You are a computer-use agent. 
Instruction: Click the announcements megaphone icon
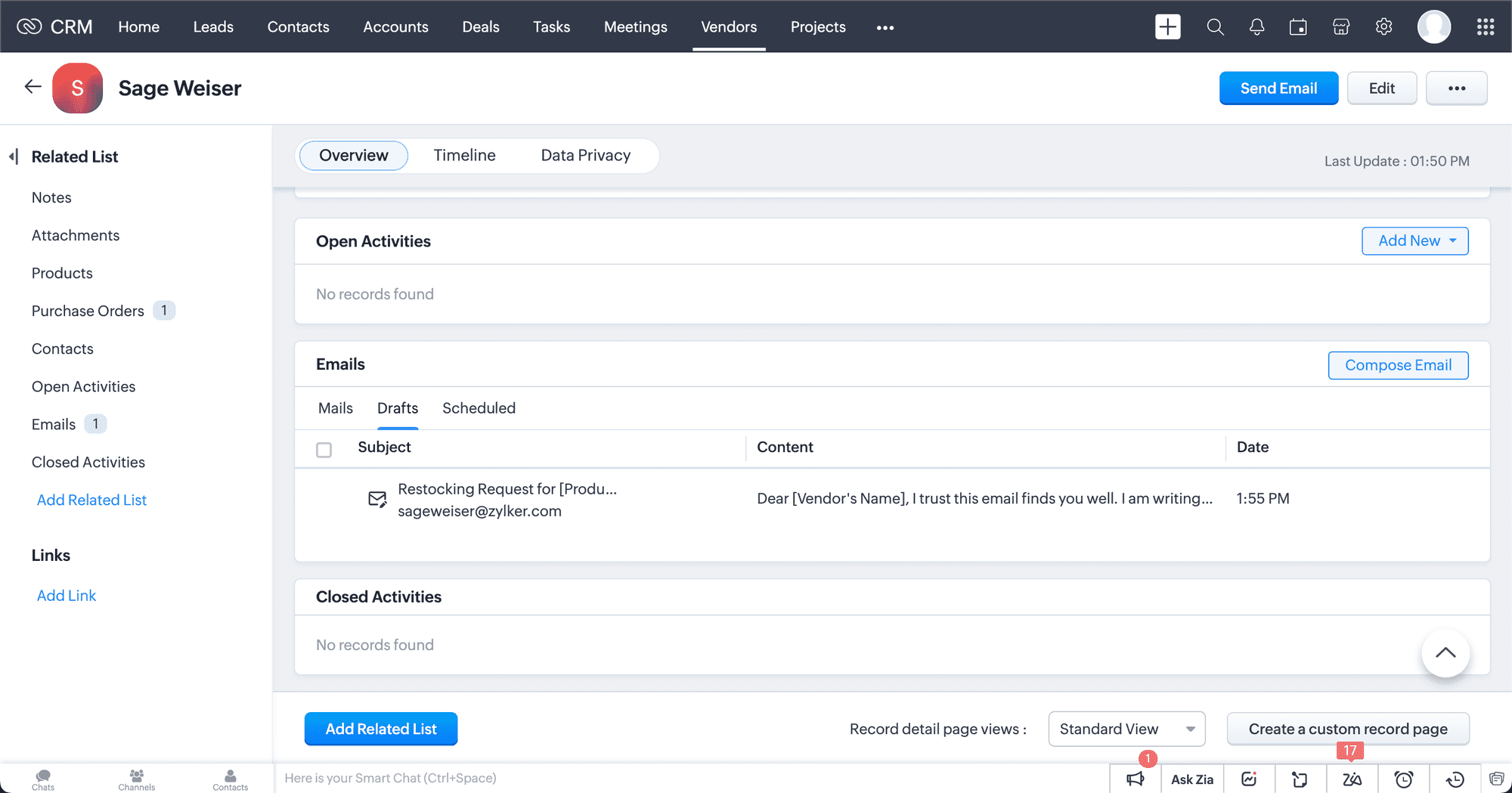coord(1135,779)
